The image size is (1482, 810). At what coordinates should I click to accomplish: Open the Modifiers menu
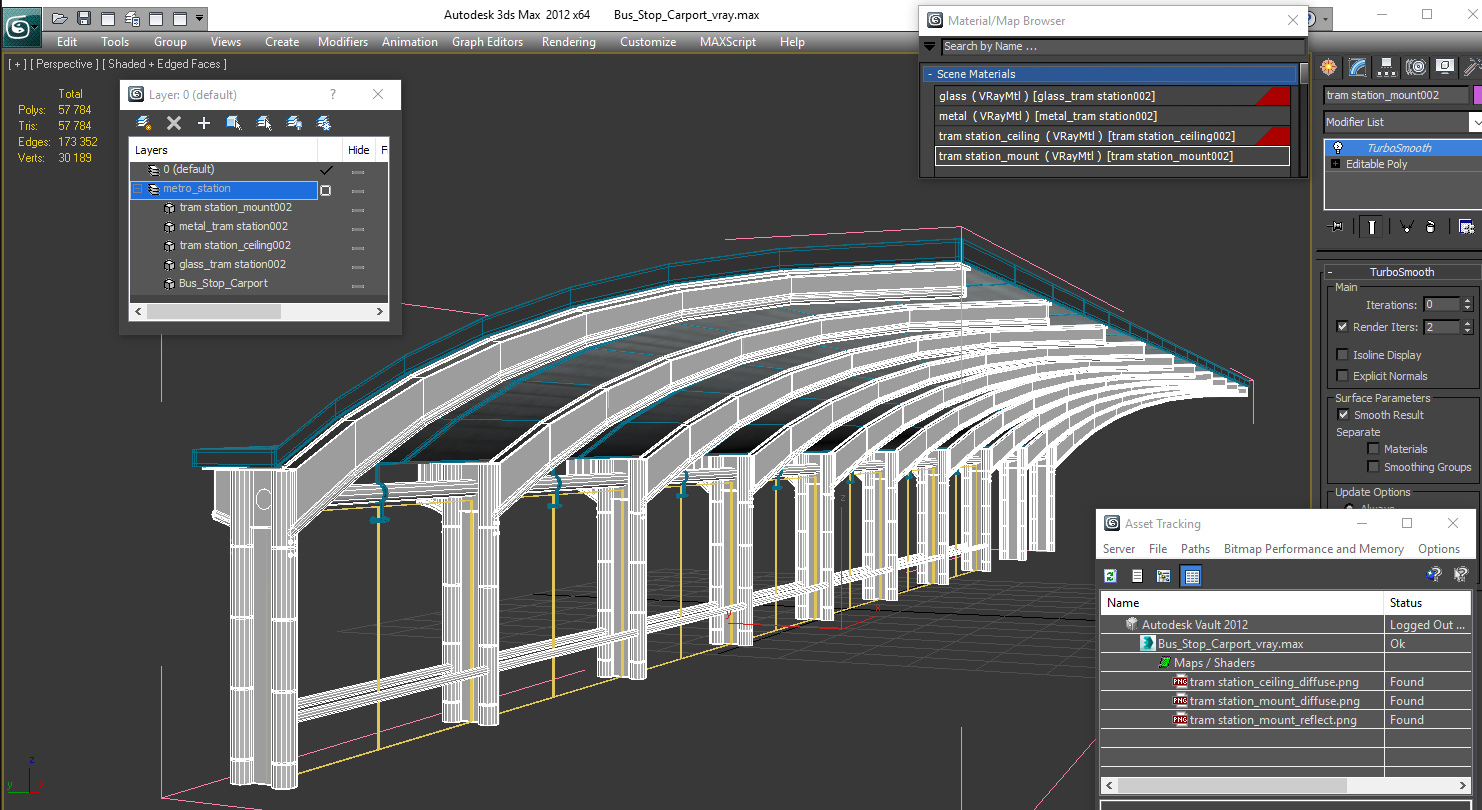(x=343, y=42)
